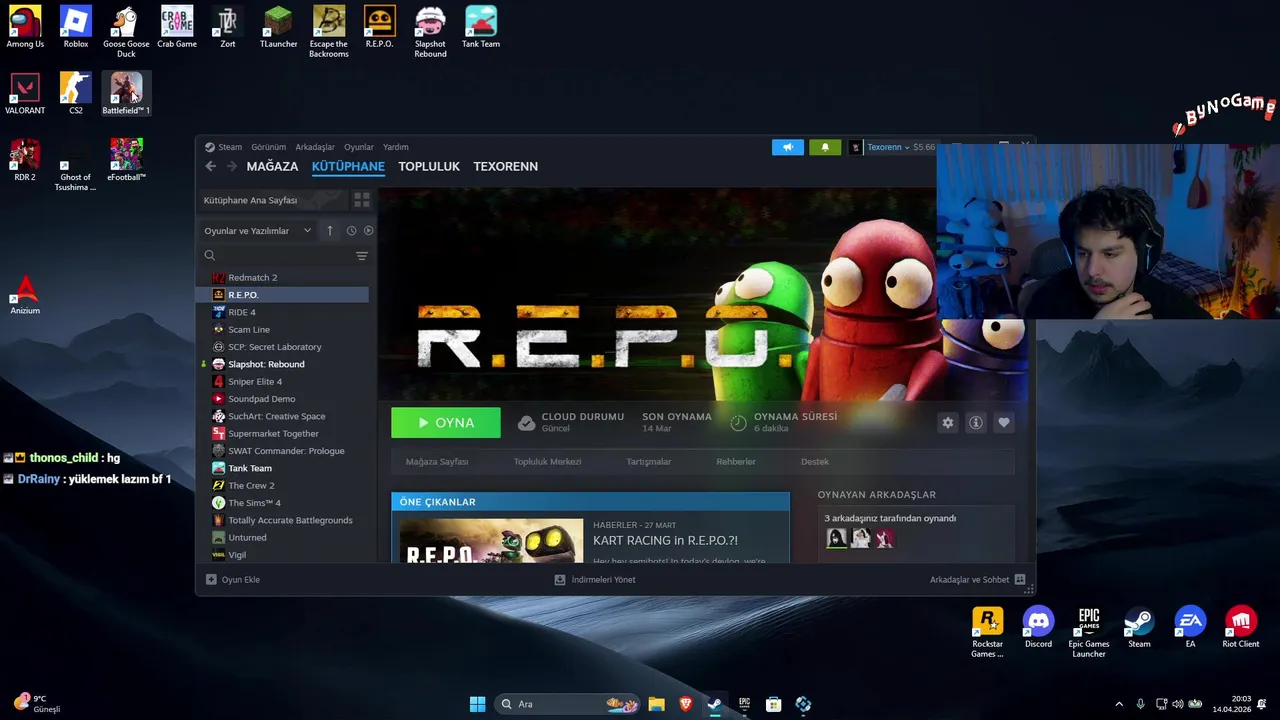
Task: Click the green OYNA play button
Action: pos(446,423)
